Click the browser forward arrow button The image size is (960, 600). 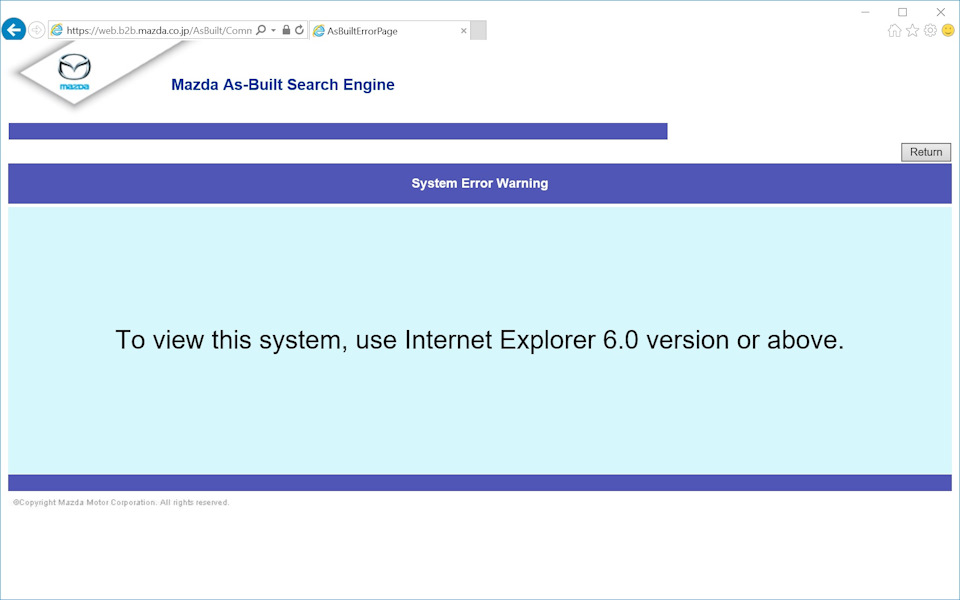tap(37, 29)
